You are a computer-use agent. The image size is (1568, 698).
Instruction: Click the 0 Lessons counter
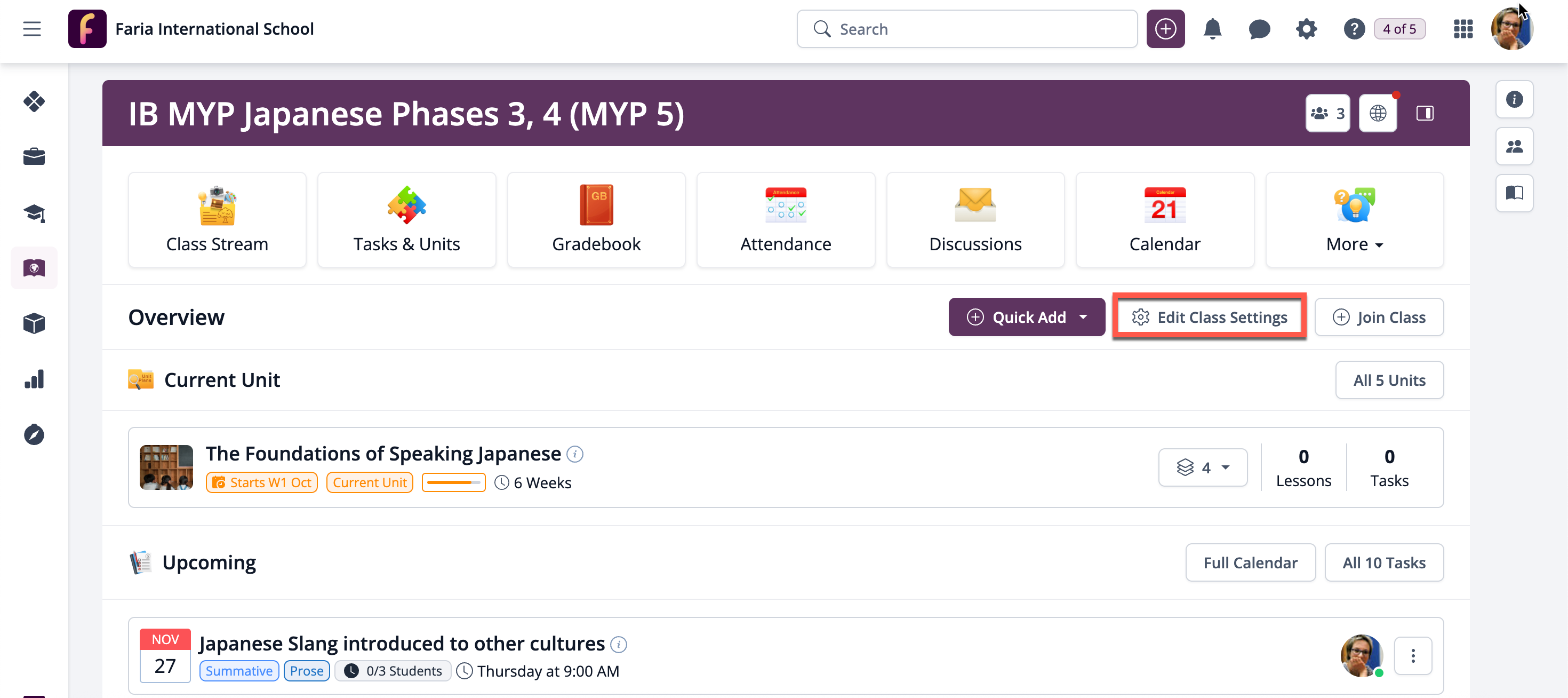pos(1303,468)
